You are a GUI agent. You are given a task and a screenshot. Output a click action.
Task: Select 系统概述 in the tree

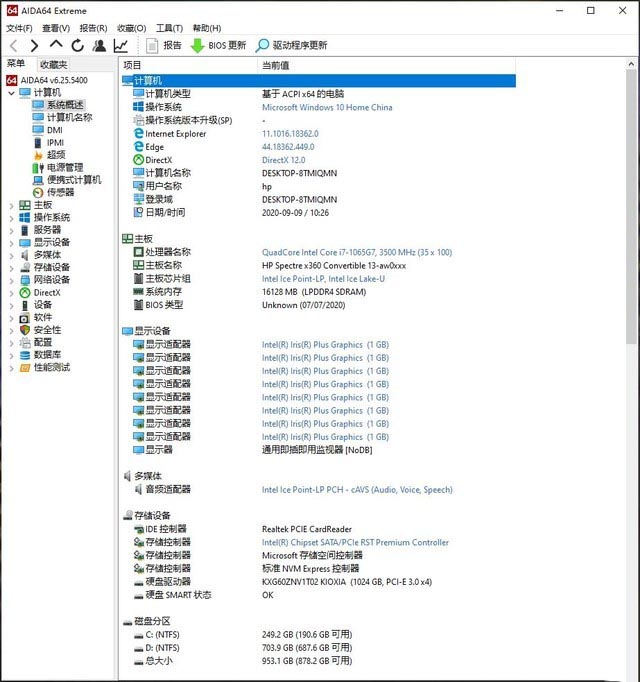65,105
